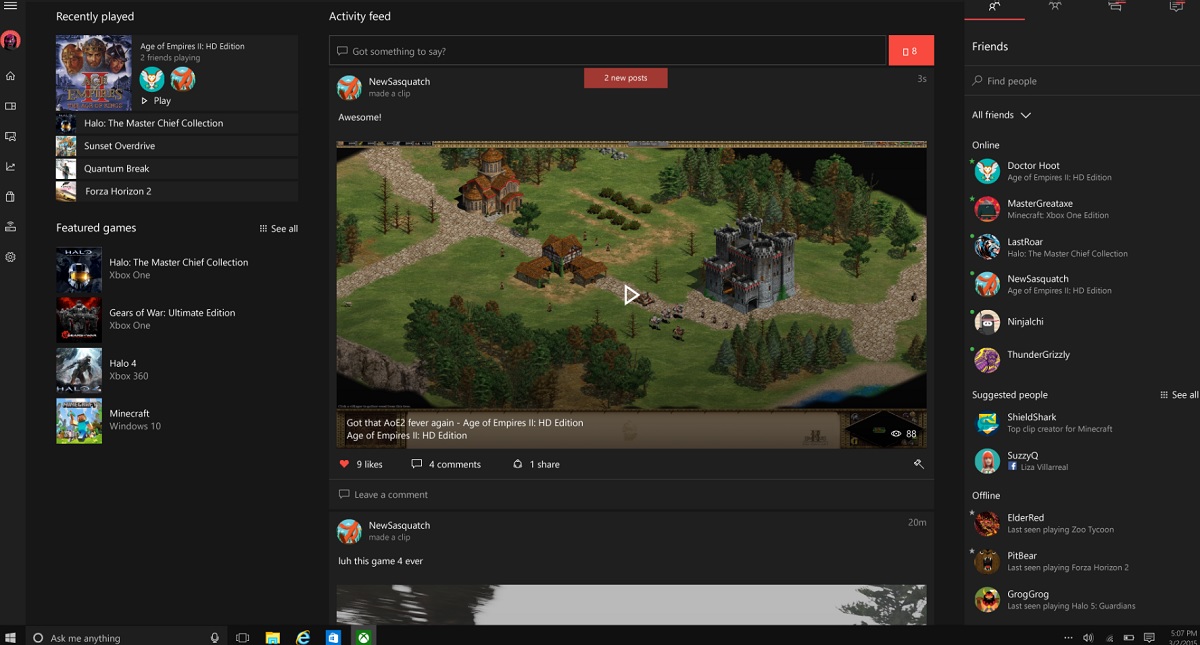Click the Got something to say box

point(608,51)
